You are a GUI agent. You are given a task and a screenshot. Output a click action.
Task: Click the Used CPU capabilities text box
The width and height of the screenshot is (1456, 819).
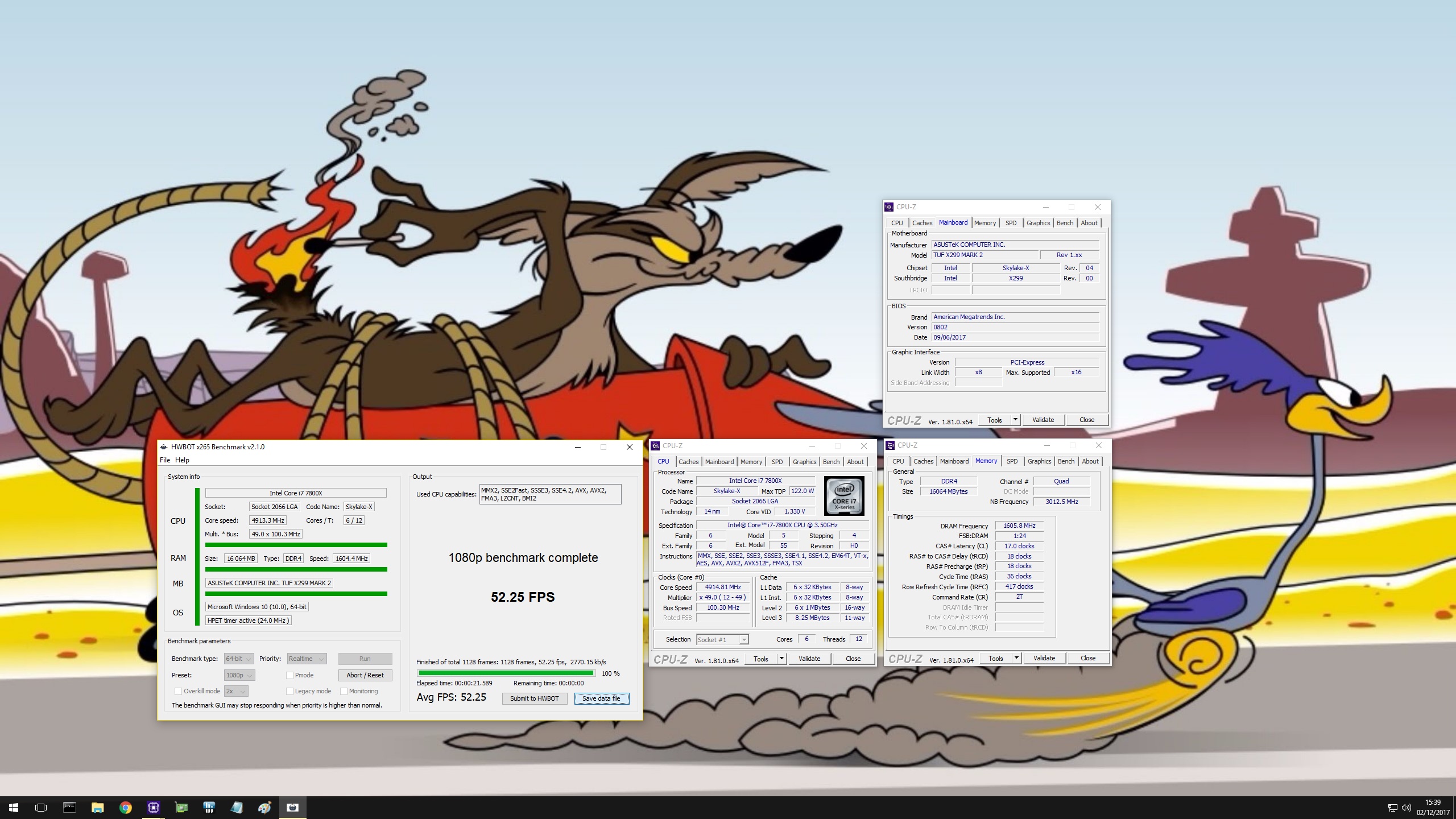point(550,494)
